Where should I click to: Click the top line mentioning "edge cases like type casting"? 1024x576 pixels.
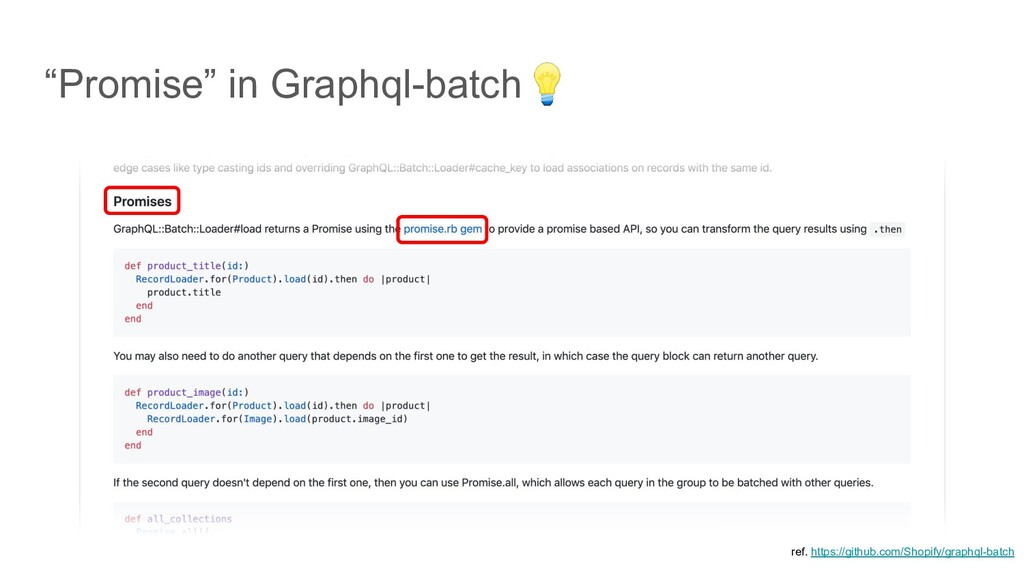(442, 167)
